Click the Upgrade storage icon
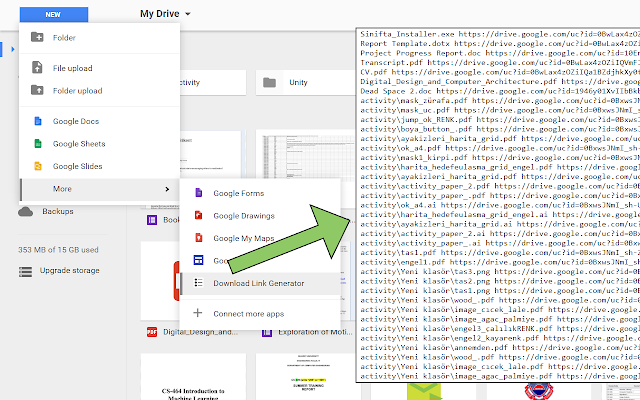Image resolution: width=640 pixels, height=400 pixels. tap(25, 271)
